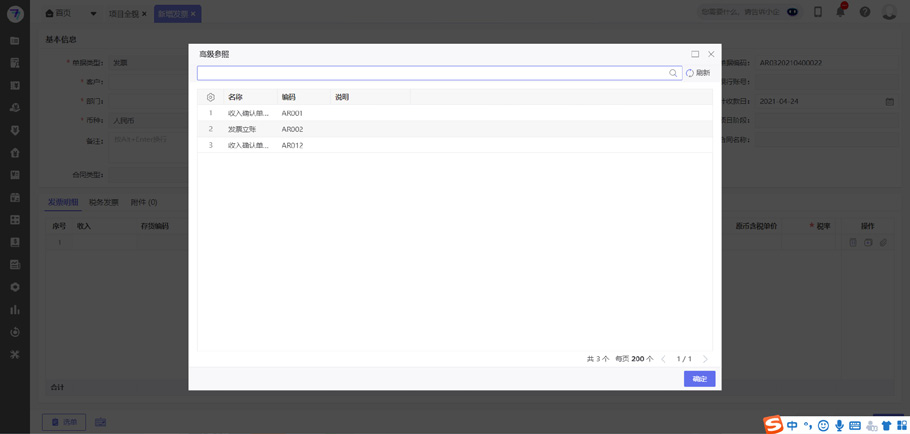The height and width of the screenshot is (434, 910).
Task: Click the 确定 confirm button
Action: (x=699, y=379)
